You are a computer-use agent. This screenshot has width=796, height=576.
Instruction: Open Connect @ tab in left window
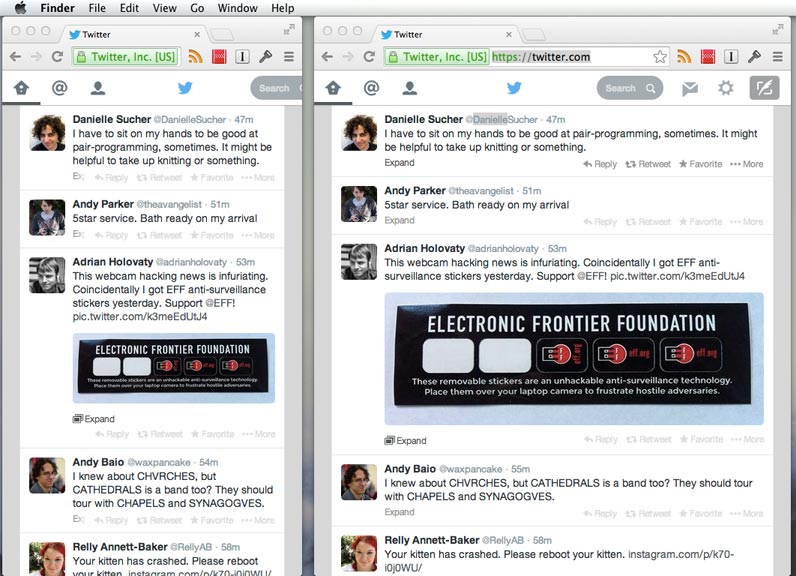[59, 88]
